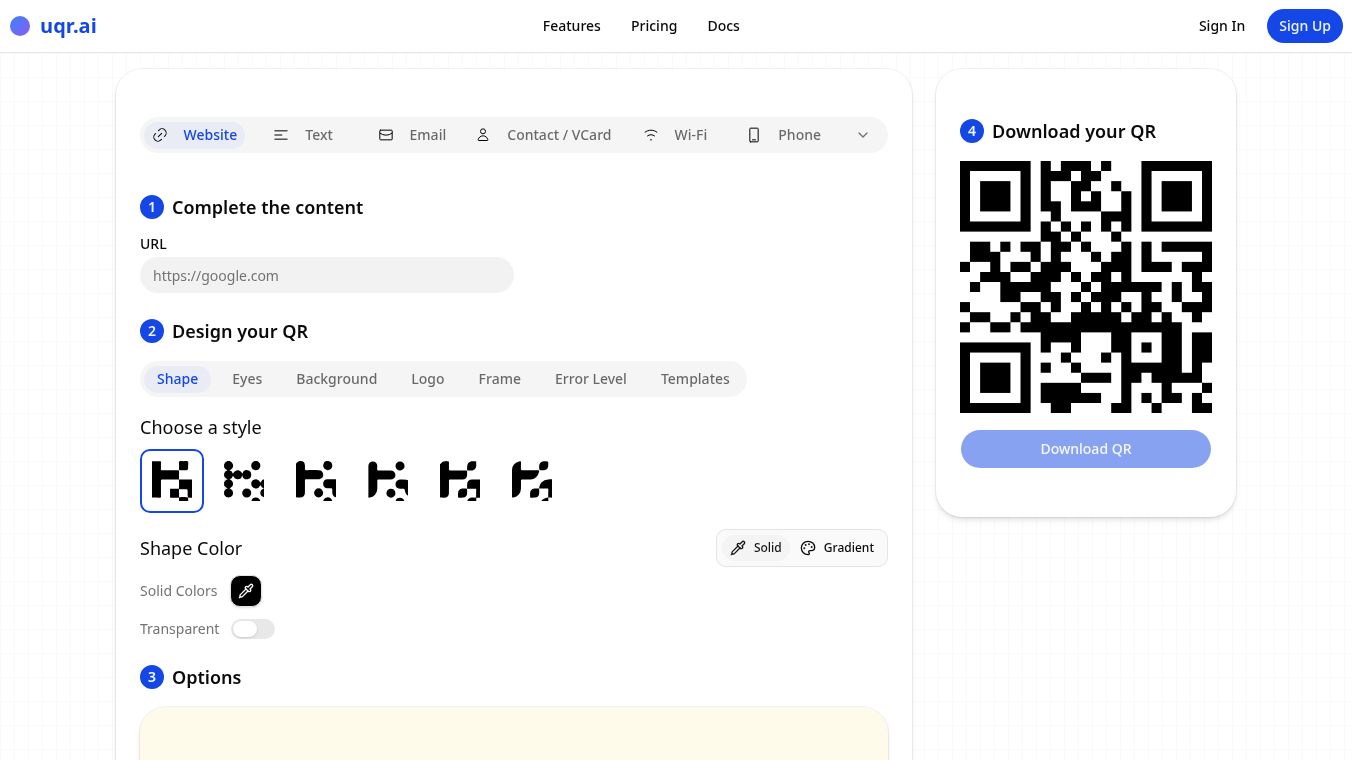1352x760 pixels.
Task: Select the Website link icon
Action: (160, 135)
